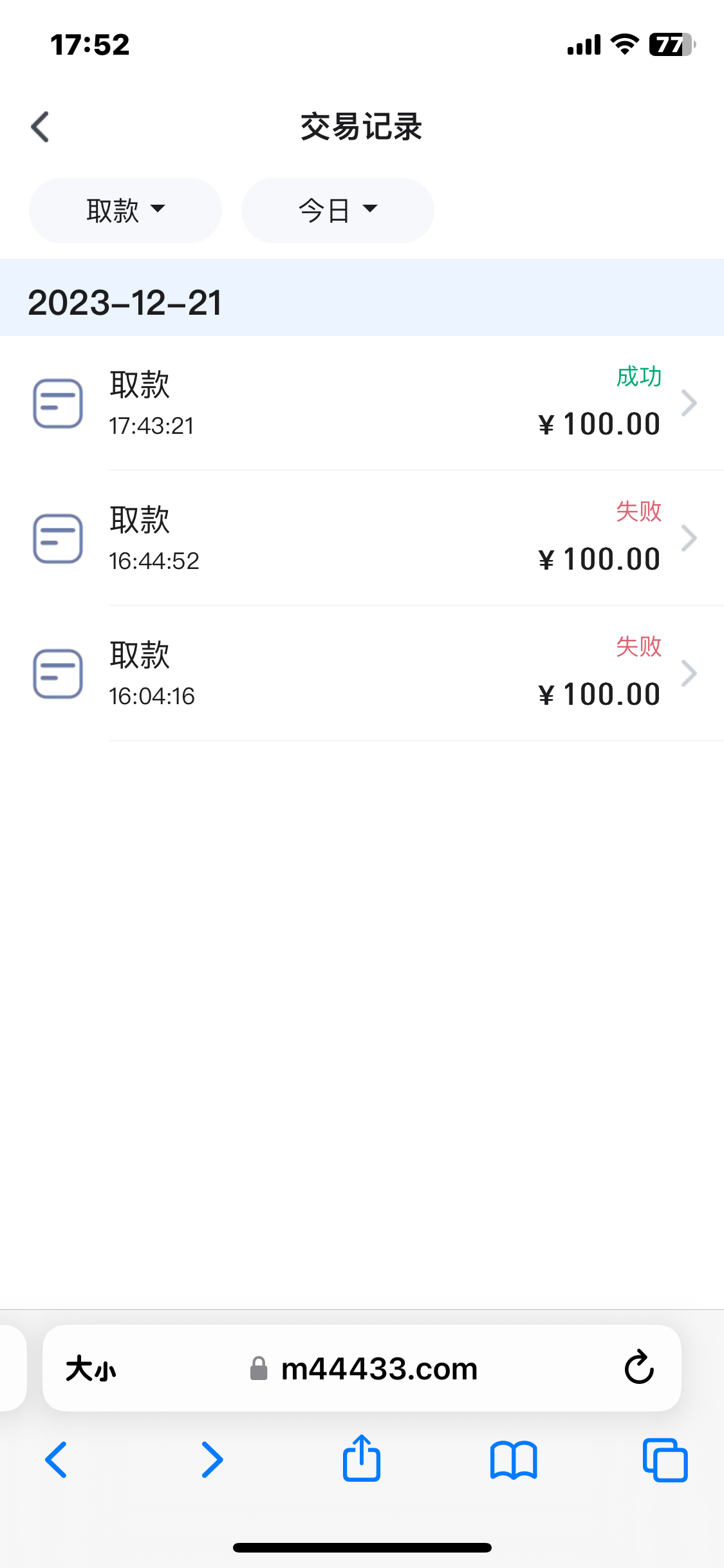Expand details chevron of the 成功 withdrawal
The width and height of the screenshot is (724, 1568).
click(689, 404)
